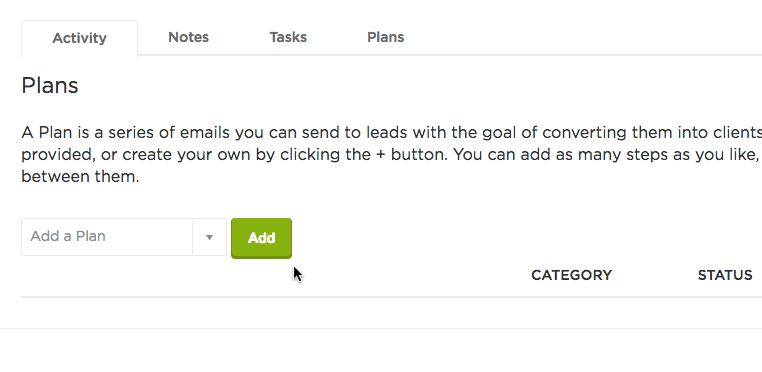This screenshot has height=372, width=762.
Task: Switch to the Tasks tab
Action: click(288, 37)
